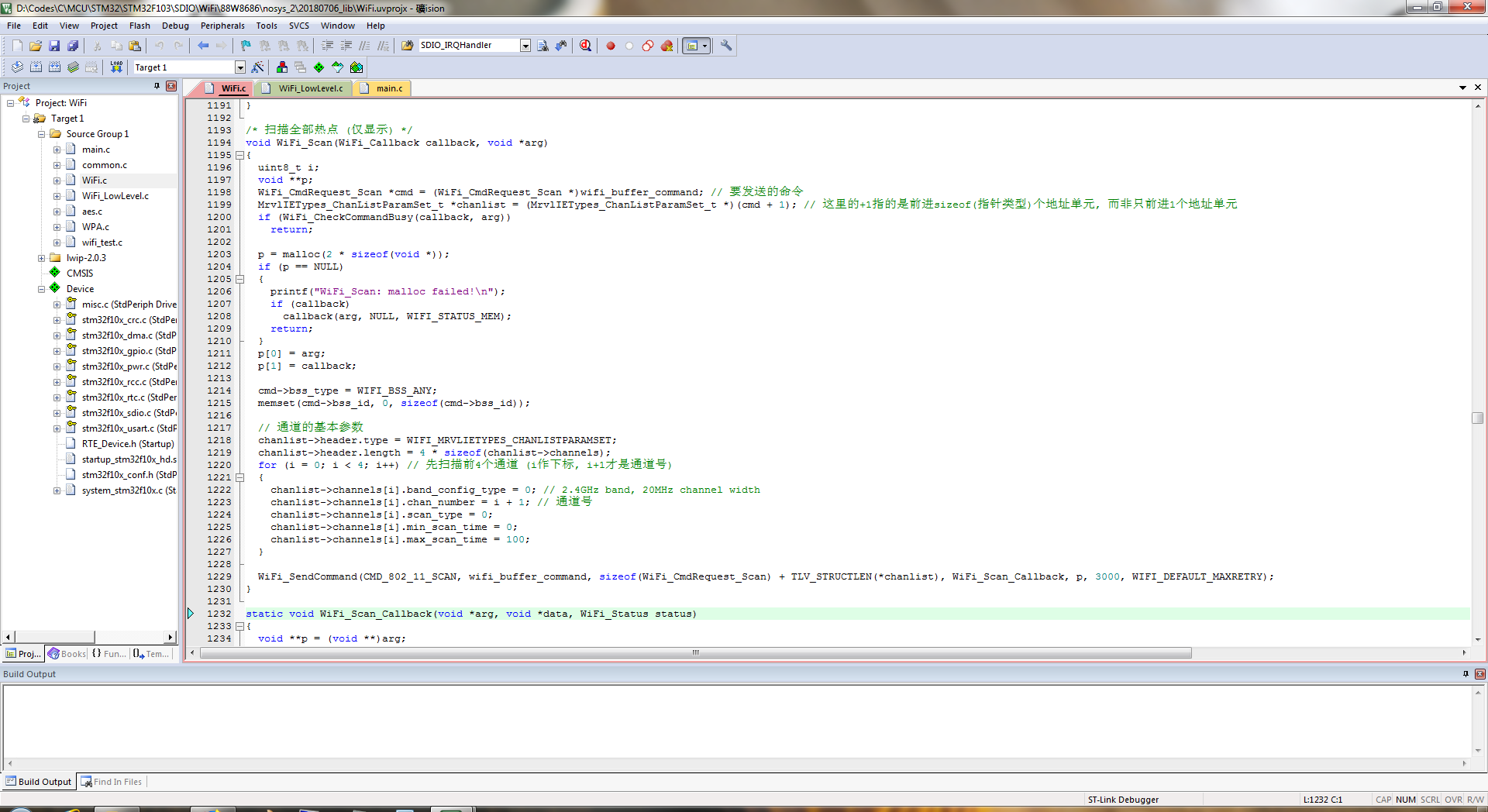Open the Target 1 selection dropdown
The width and height of the screenshot is (1488, 812).
pyautogui.click(x=240, y=67)
